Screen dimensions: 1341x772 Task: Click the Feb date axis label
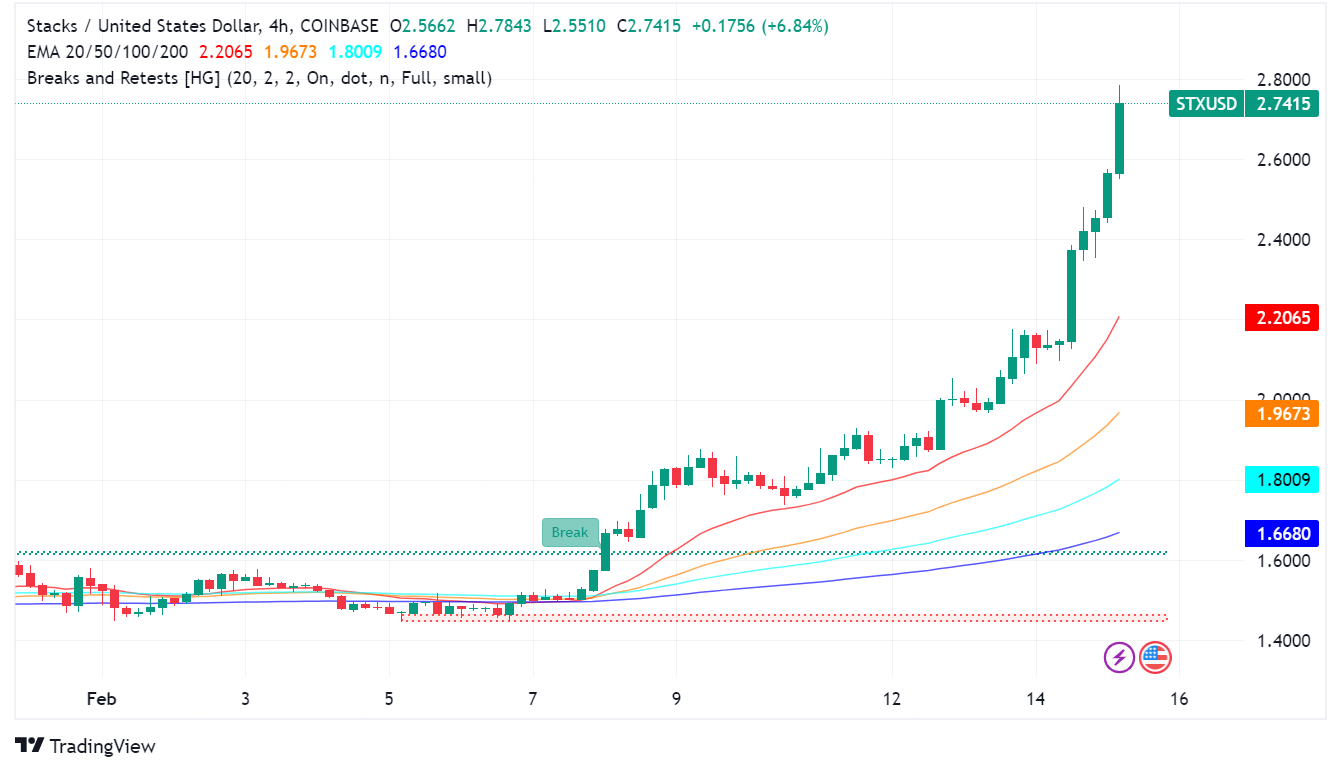click(101, 699)
